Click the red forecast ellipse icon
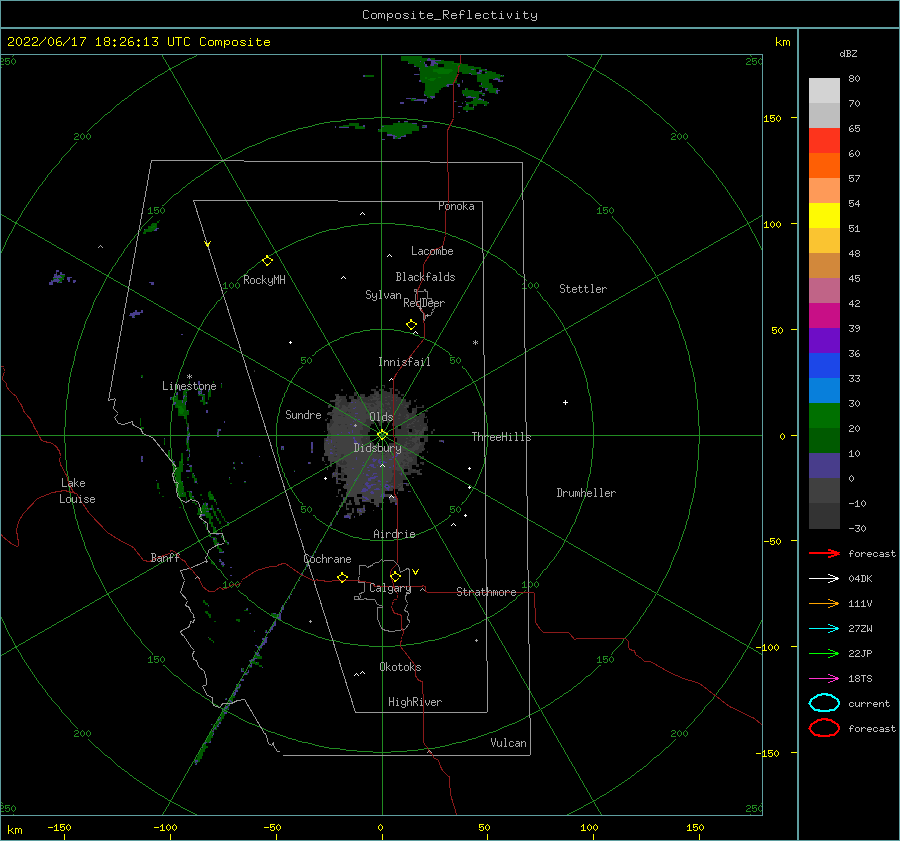900x841 pixels. [824, 728]
